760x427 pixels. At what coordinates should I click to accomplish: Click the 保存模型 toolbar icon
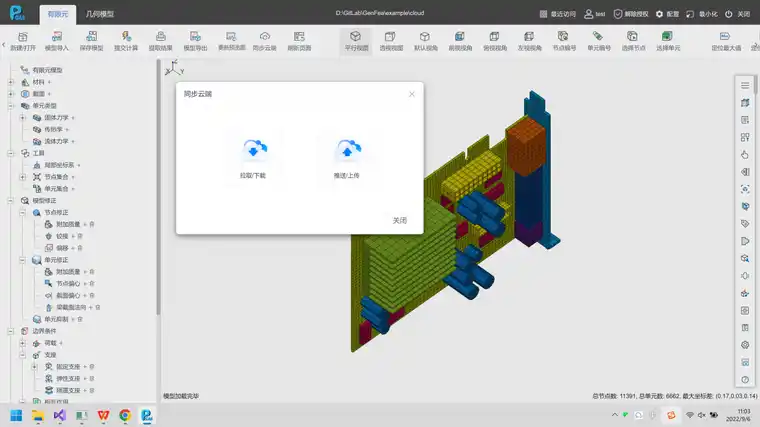[x=91, y=40]
